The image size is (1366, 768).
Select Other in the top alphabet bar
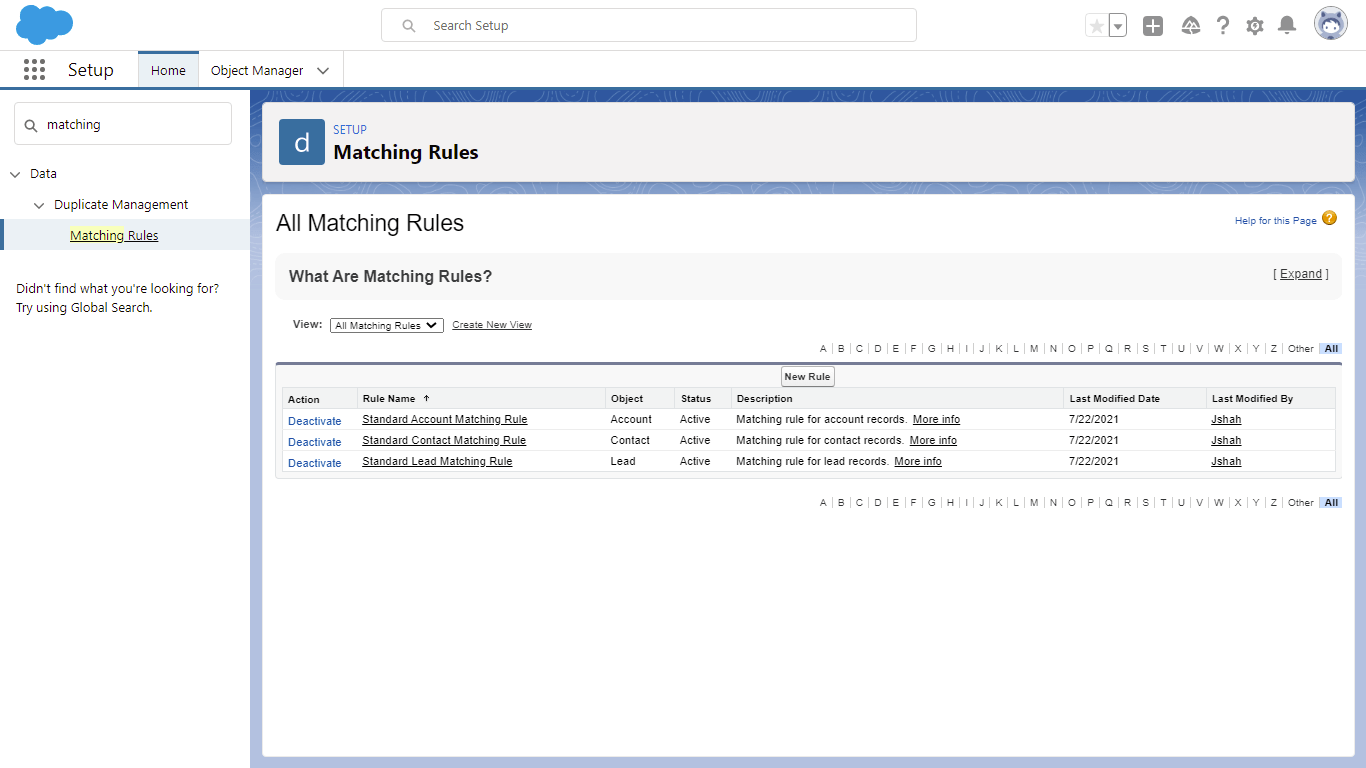tap(1301, 349)
